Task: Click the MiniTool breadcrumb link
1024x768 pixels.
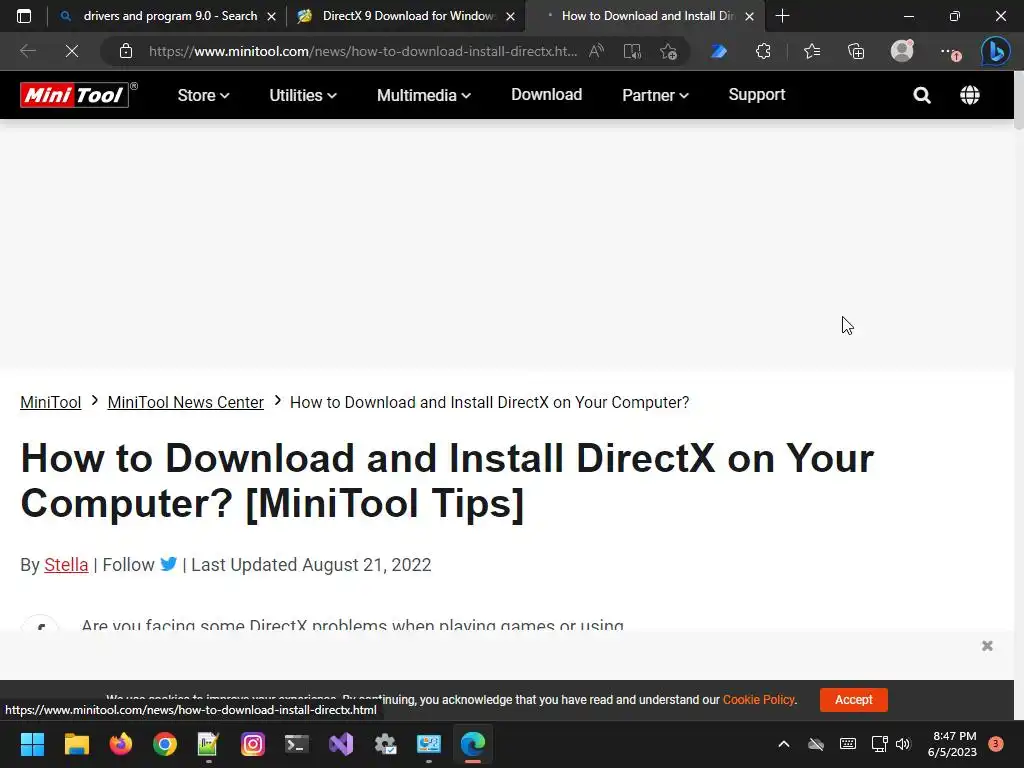Action: coord(50,402)
